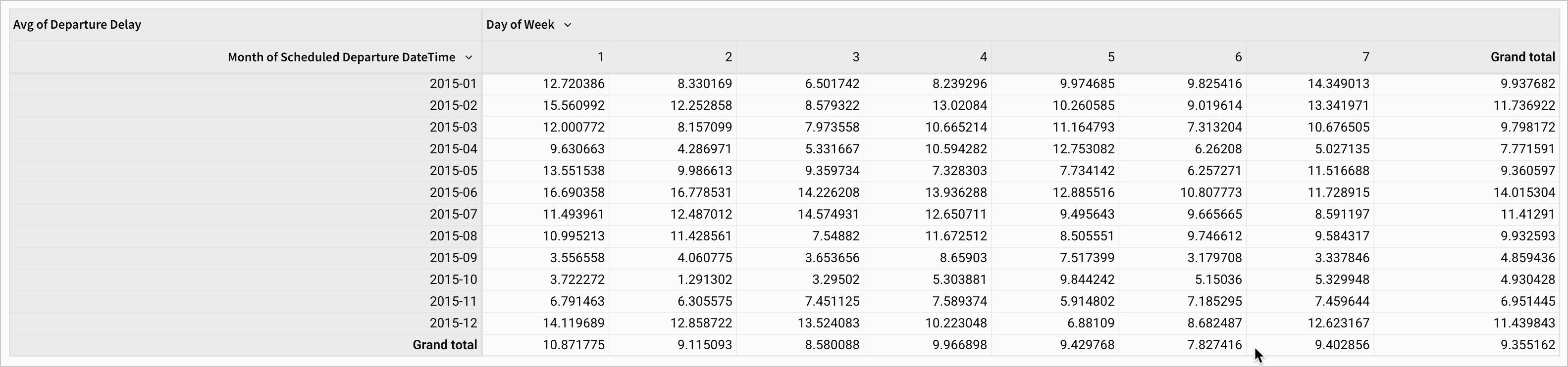Click cell value 14.349013 in January
This screenshot has height=367, width=1568.
tap(1338, 84)
